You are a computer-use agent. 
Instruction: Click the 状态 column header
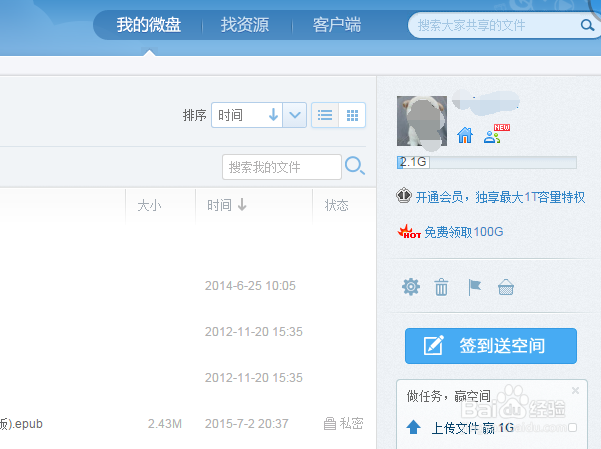point(337,206)
